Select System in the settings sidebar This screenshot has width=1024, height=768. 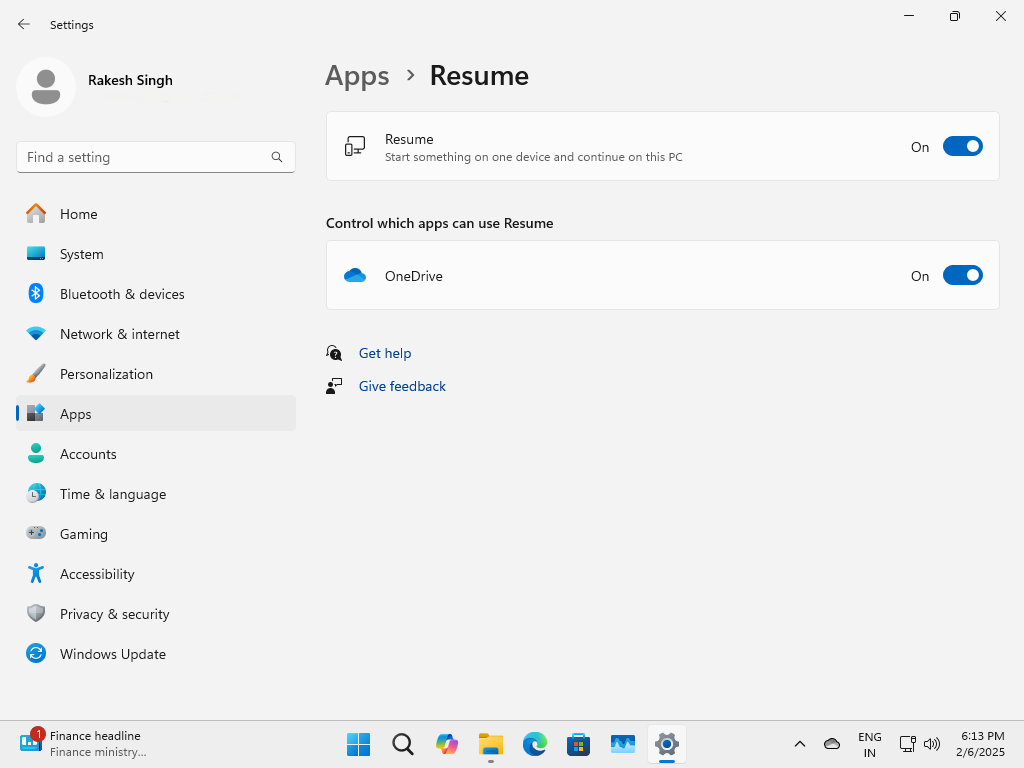[81, 254]
